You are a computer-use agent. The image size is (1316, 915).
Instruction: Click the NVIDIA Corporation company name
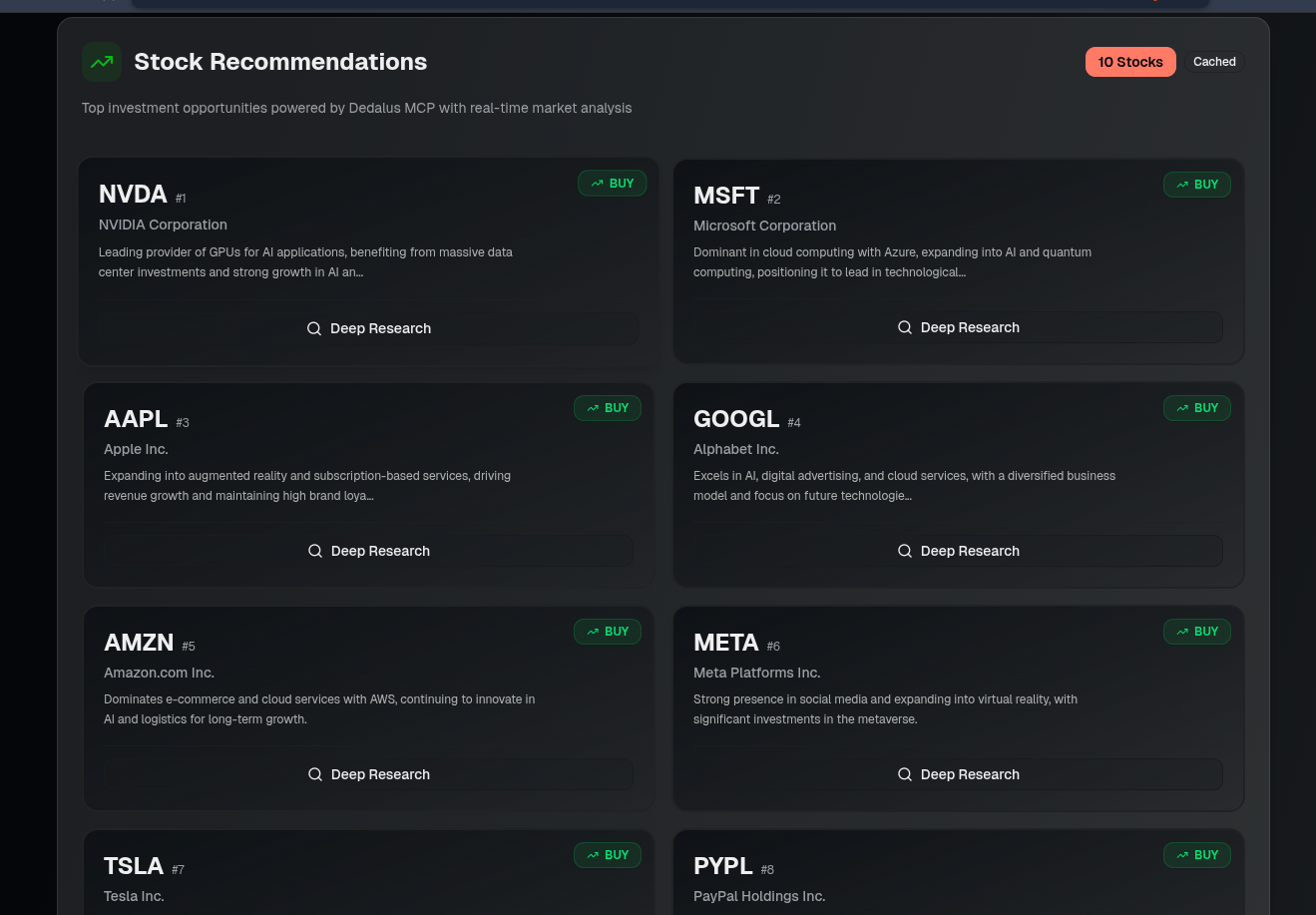click(163, 225)
